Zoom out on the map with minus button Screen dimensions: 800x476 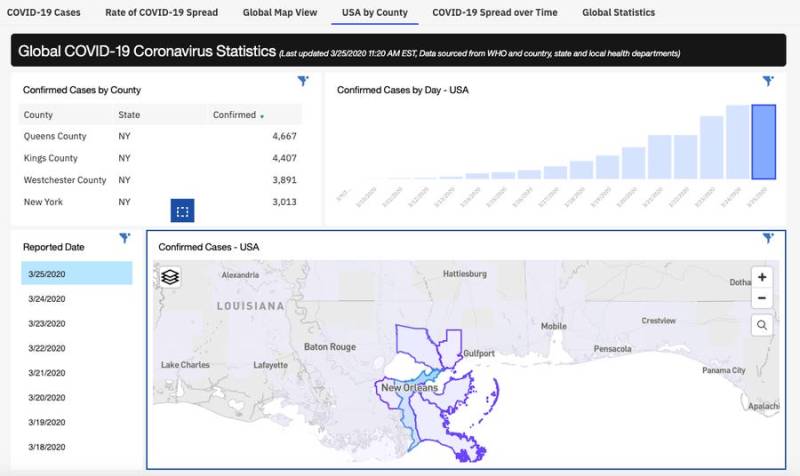[762, 298]
